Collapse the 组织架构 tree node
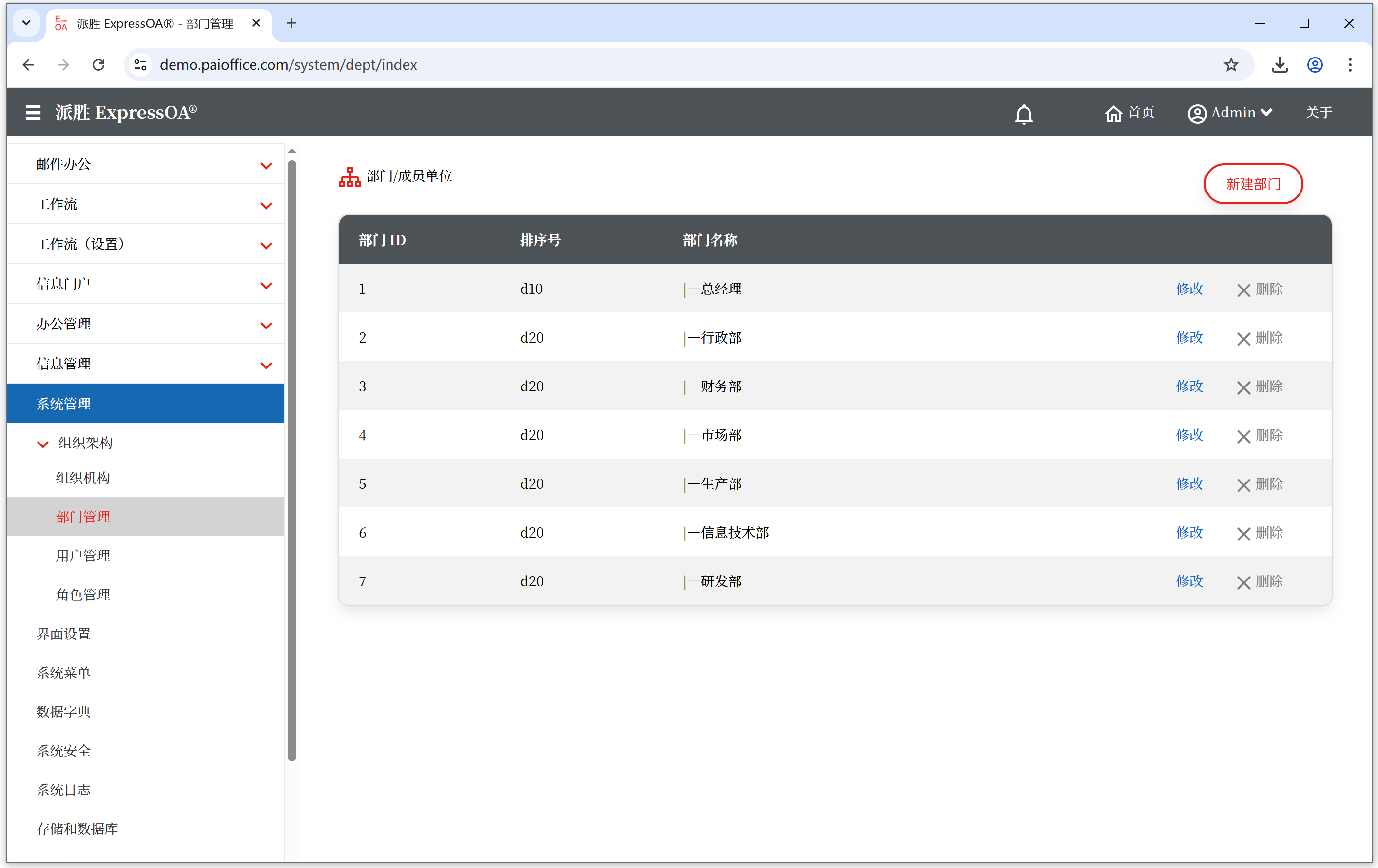Screen dimensions: 1378x868 (43, 444)
